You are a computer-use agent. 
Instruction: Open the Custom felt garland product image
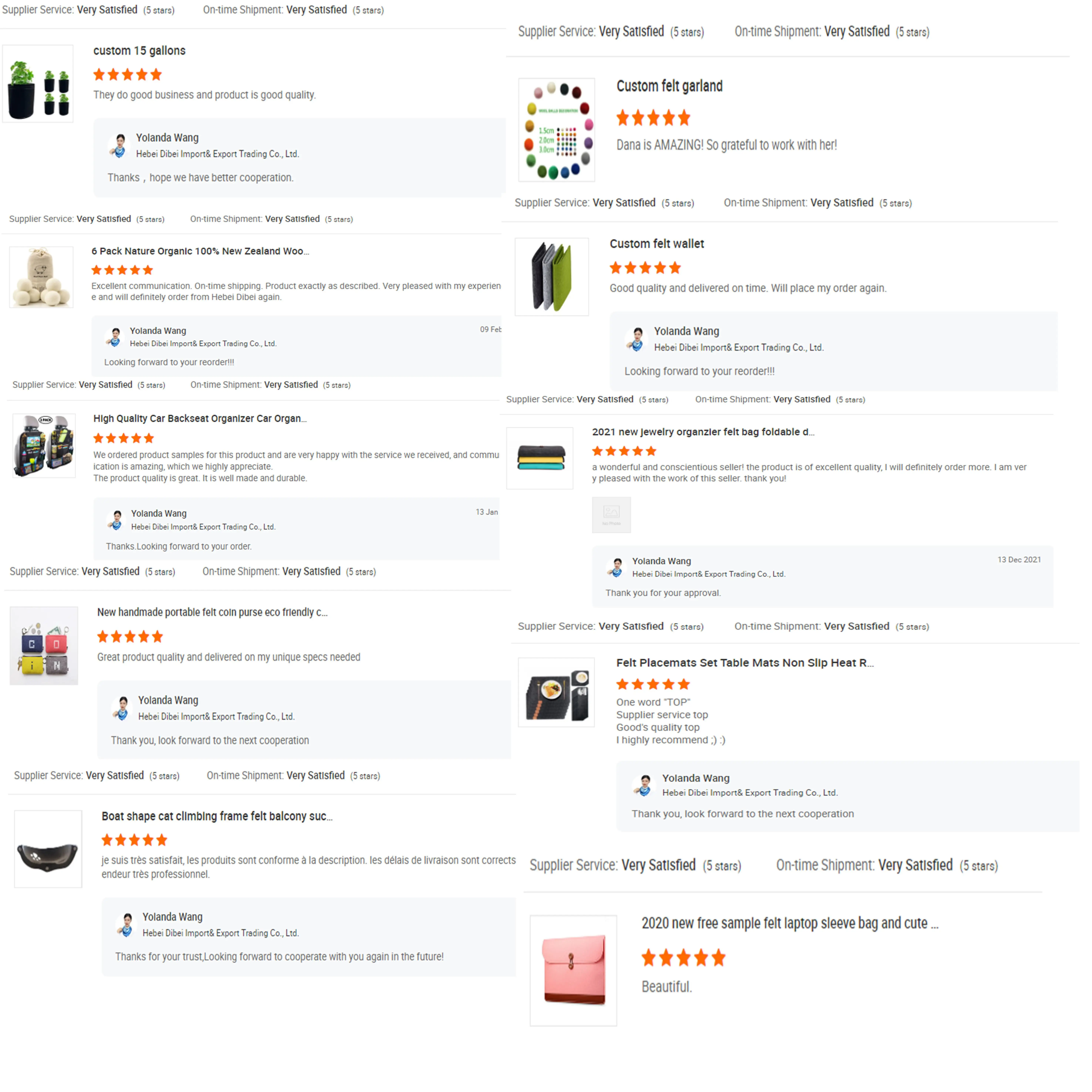coord(557,130)
